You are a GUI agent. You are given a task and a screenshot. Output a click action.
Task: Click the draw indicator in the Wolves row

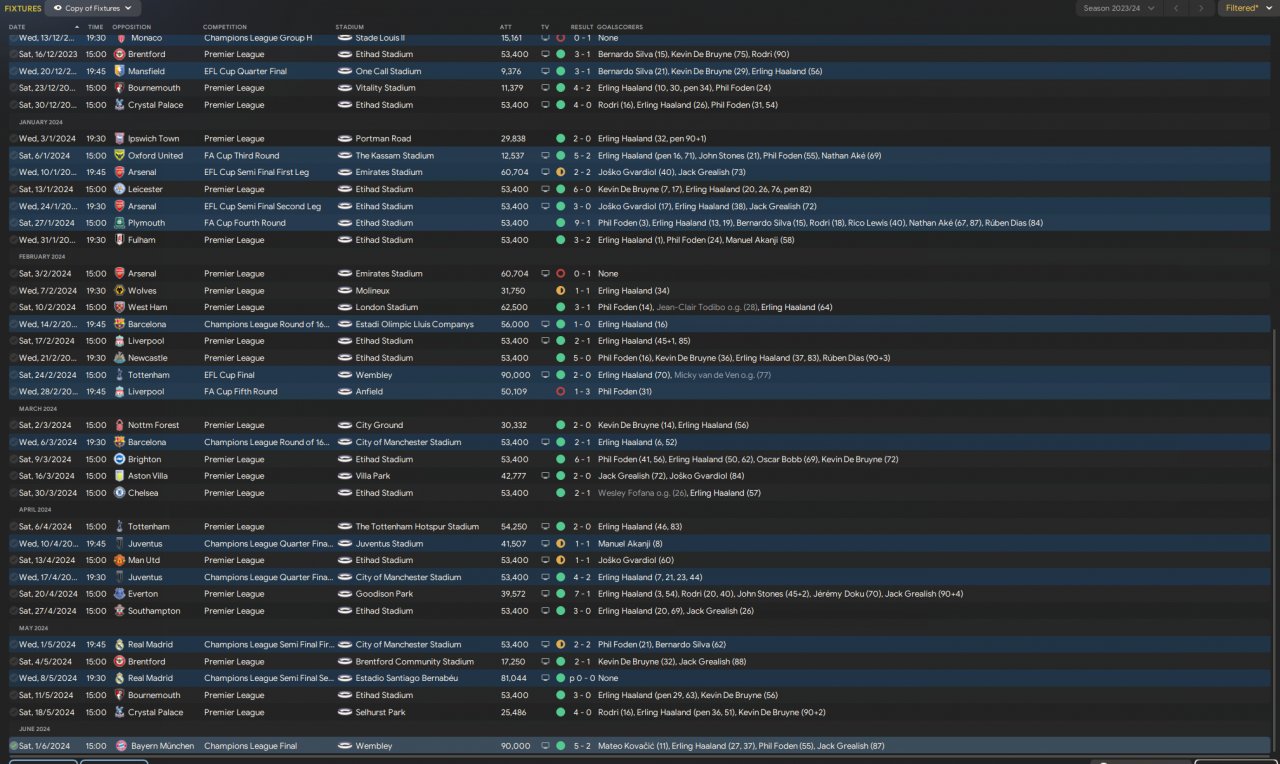(560, 291)
